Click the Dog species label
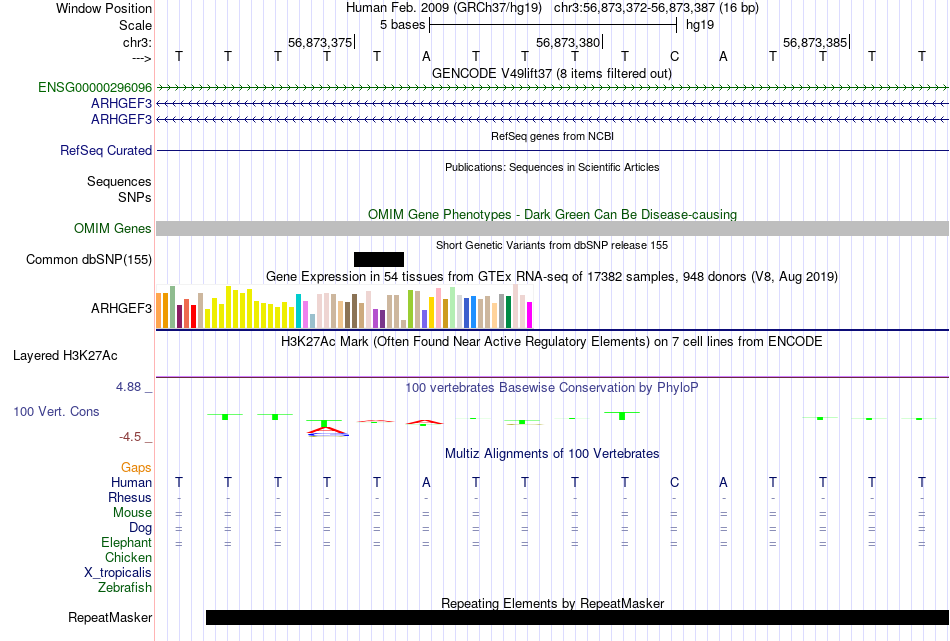950x641 pixels. click(x=141, y=527)
